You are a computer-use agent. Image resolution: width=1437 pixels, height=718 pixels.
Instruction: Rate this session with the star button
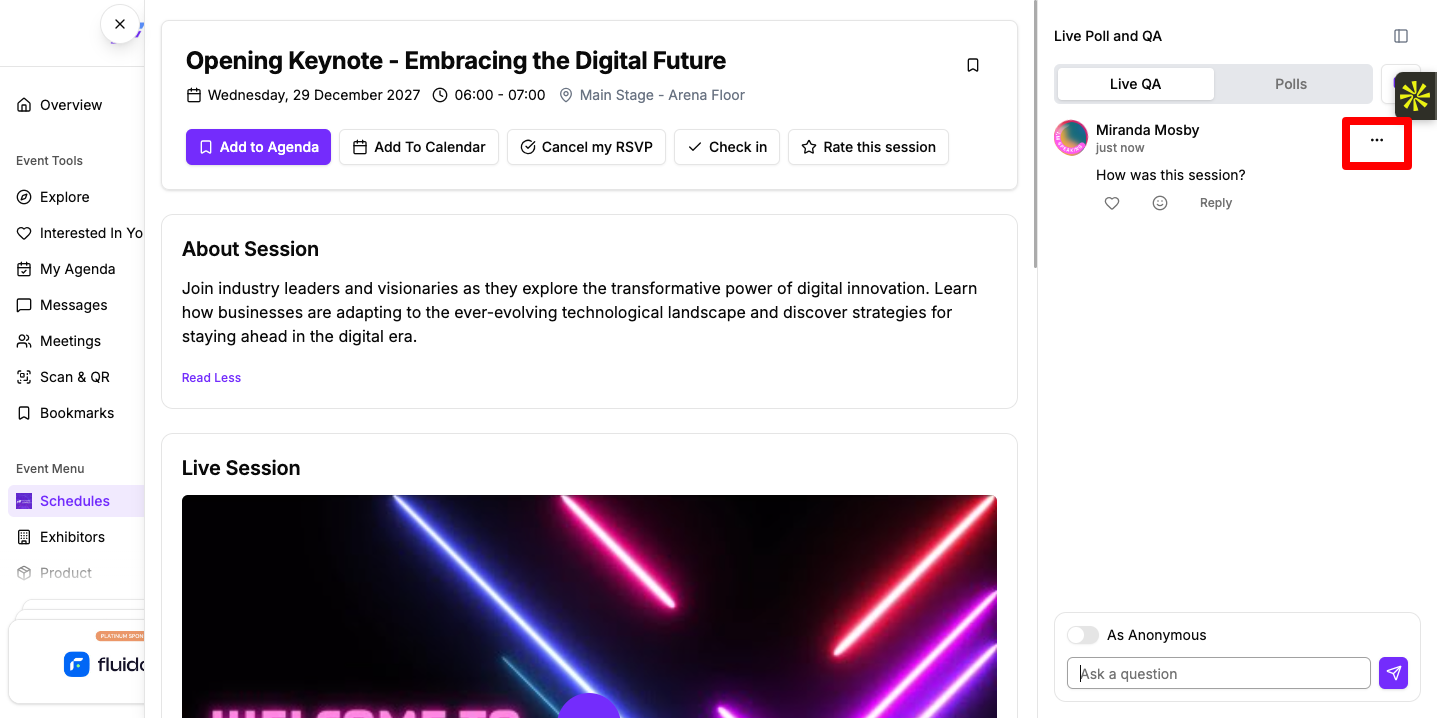868,147
